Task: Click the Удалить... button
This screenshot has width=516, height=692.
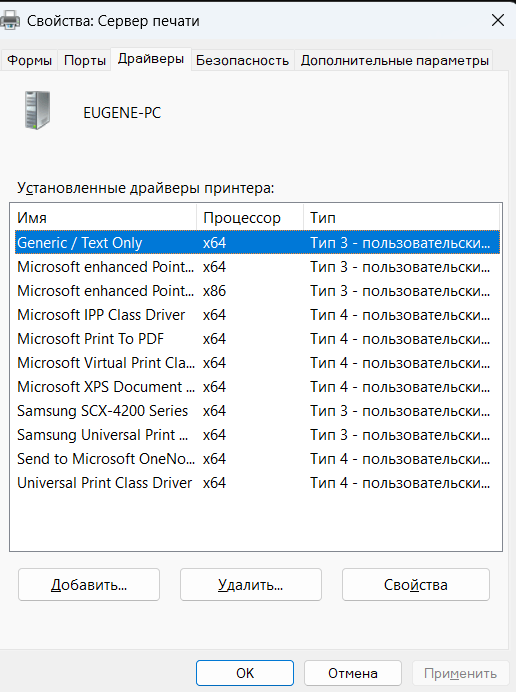Action: pos(251,585)
